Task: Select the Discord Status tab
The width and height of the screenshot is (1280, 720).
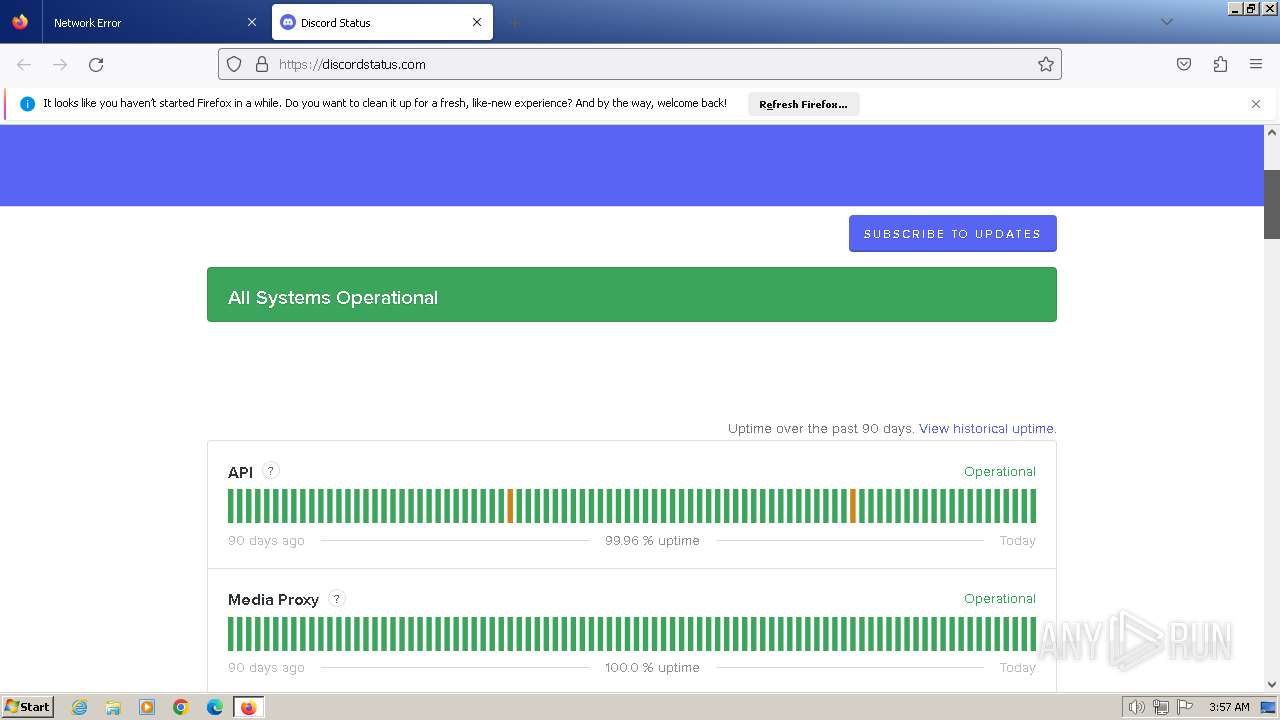Action: tap(382, 22)
